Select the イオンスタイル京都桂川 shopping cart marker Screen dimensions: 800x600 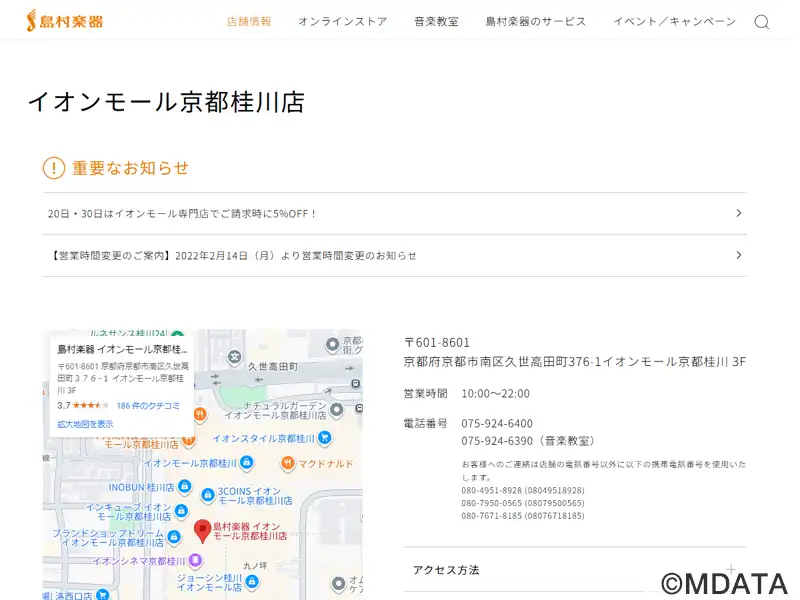325,438
